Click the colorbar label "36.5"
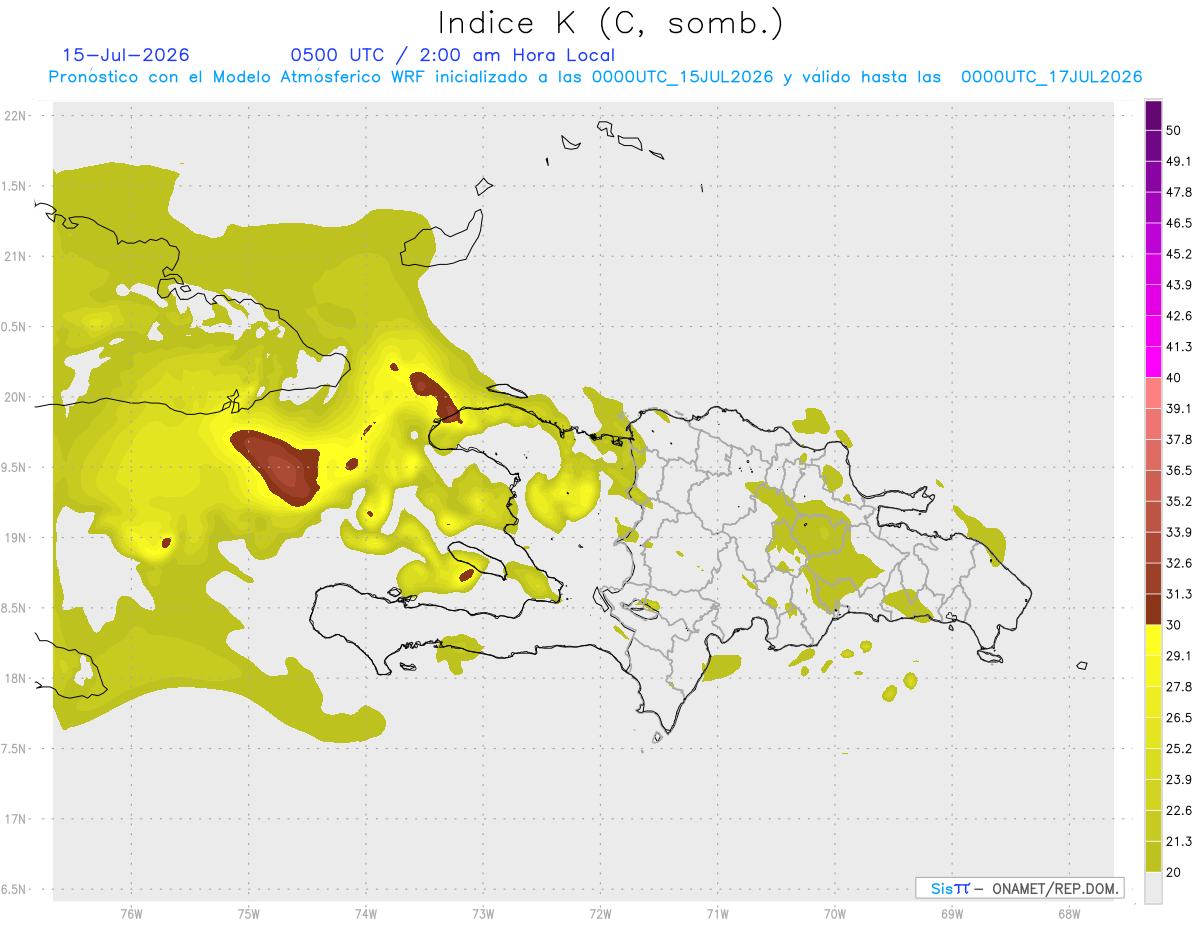Screen dimensions: 1200x927 coord(1178,470)
